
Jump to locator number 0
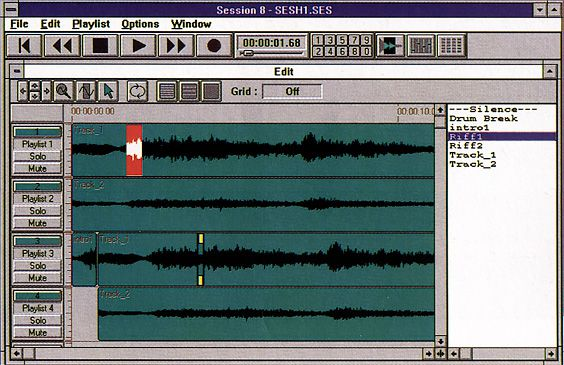pyautogui.click(x=366, y=51)
